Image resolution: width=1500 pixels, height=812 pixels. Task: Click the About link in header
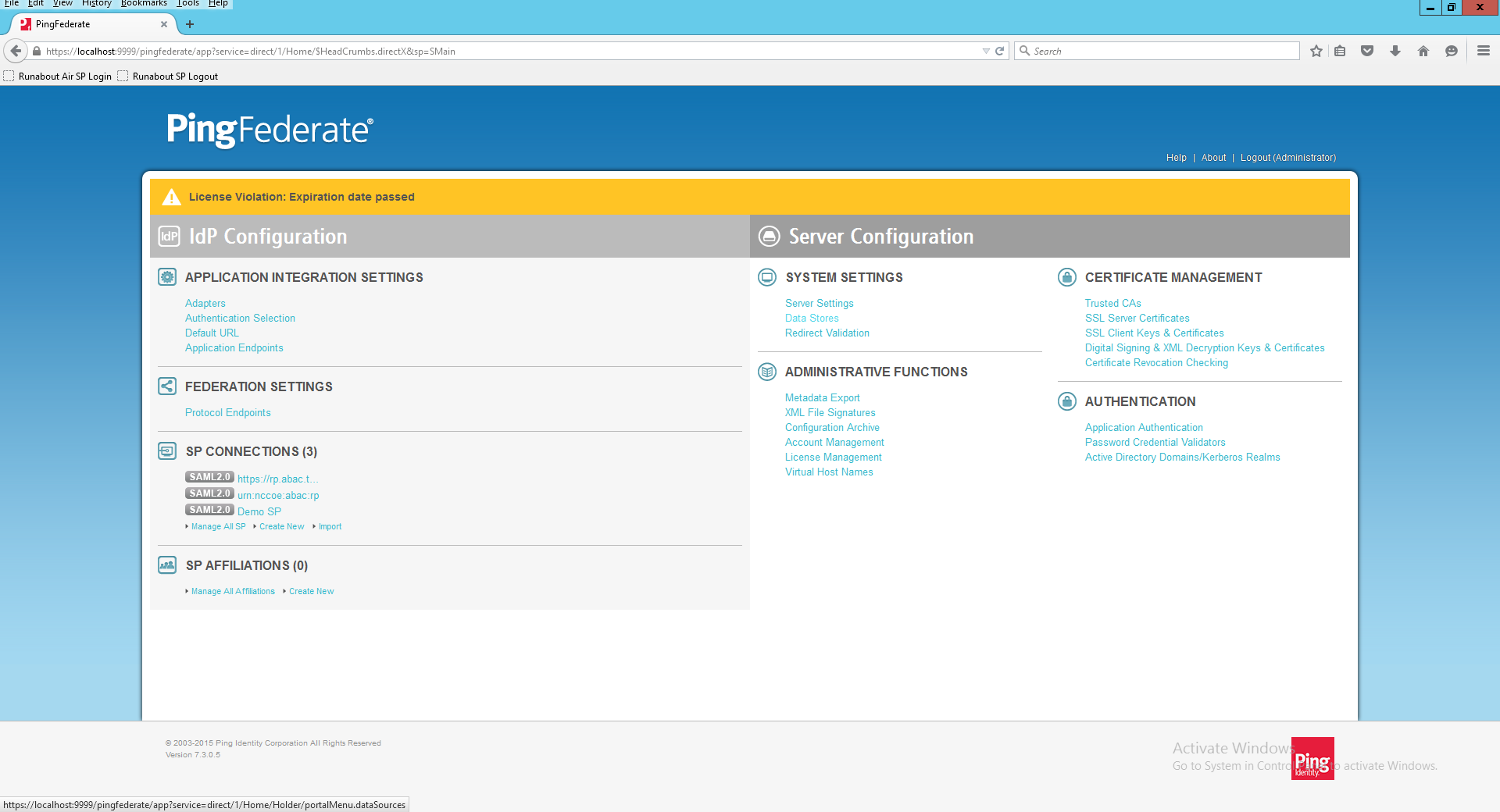[1214, 158]
